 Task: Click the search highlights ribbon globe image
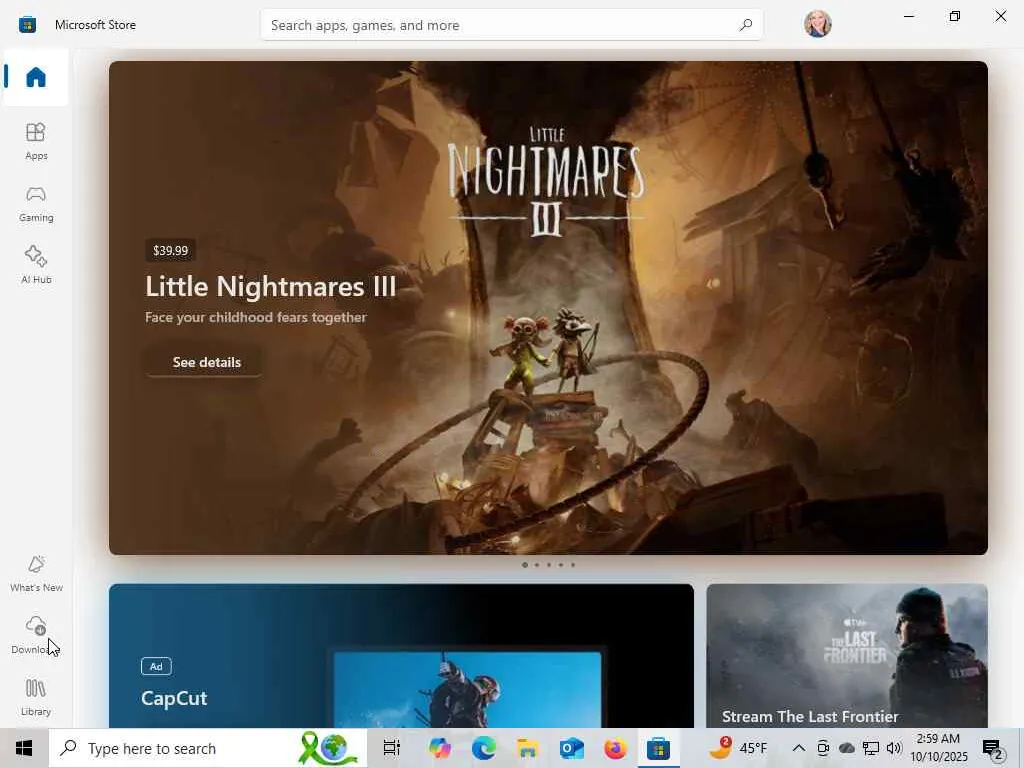click(x=330, y=748)
